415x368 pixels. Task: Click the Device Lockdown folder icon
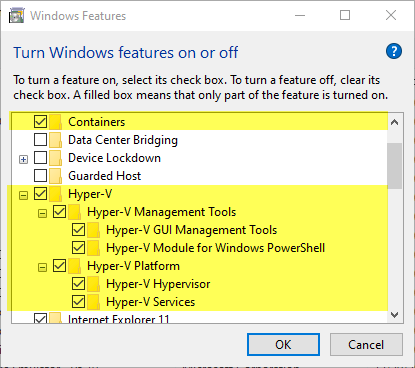click(56, 158)
